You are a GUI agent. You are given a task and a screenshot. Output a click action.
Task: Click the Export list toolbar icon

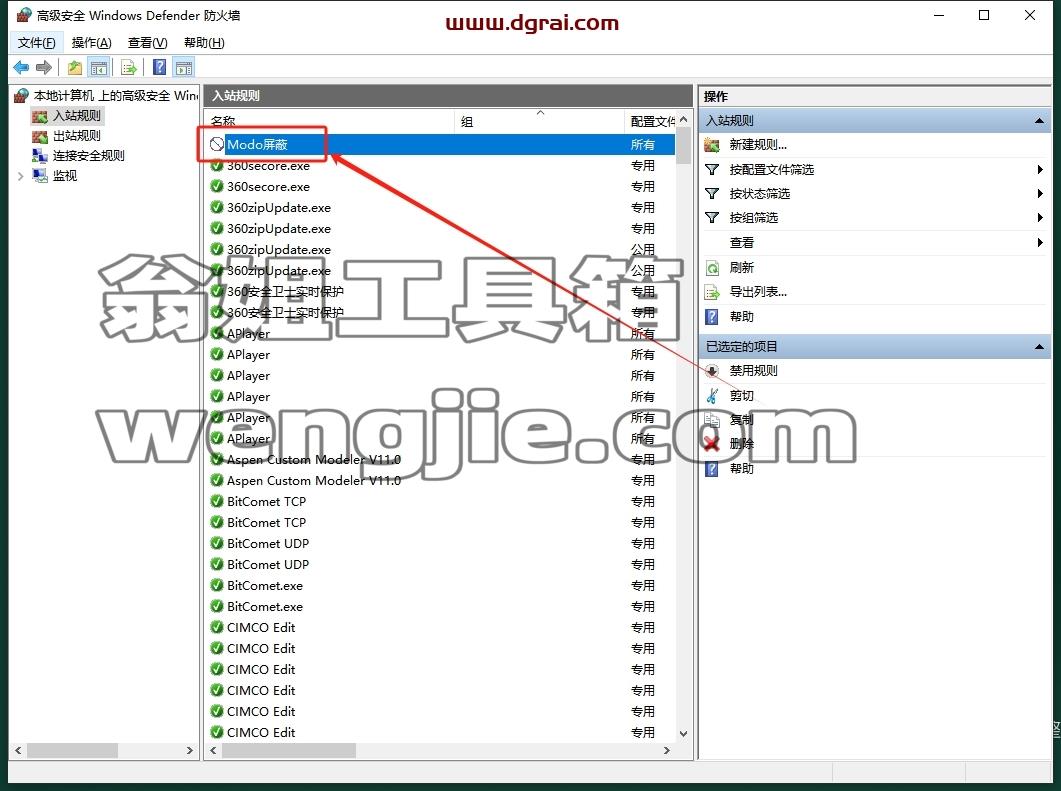coord(129,68)
